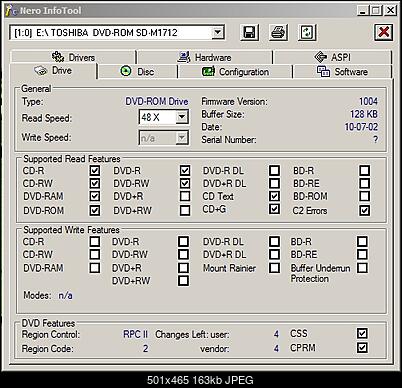The image size is (402, 388).
Task: Toggle BD-ROM read feature checkbox
Action: 365,196
